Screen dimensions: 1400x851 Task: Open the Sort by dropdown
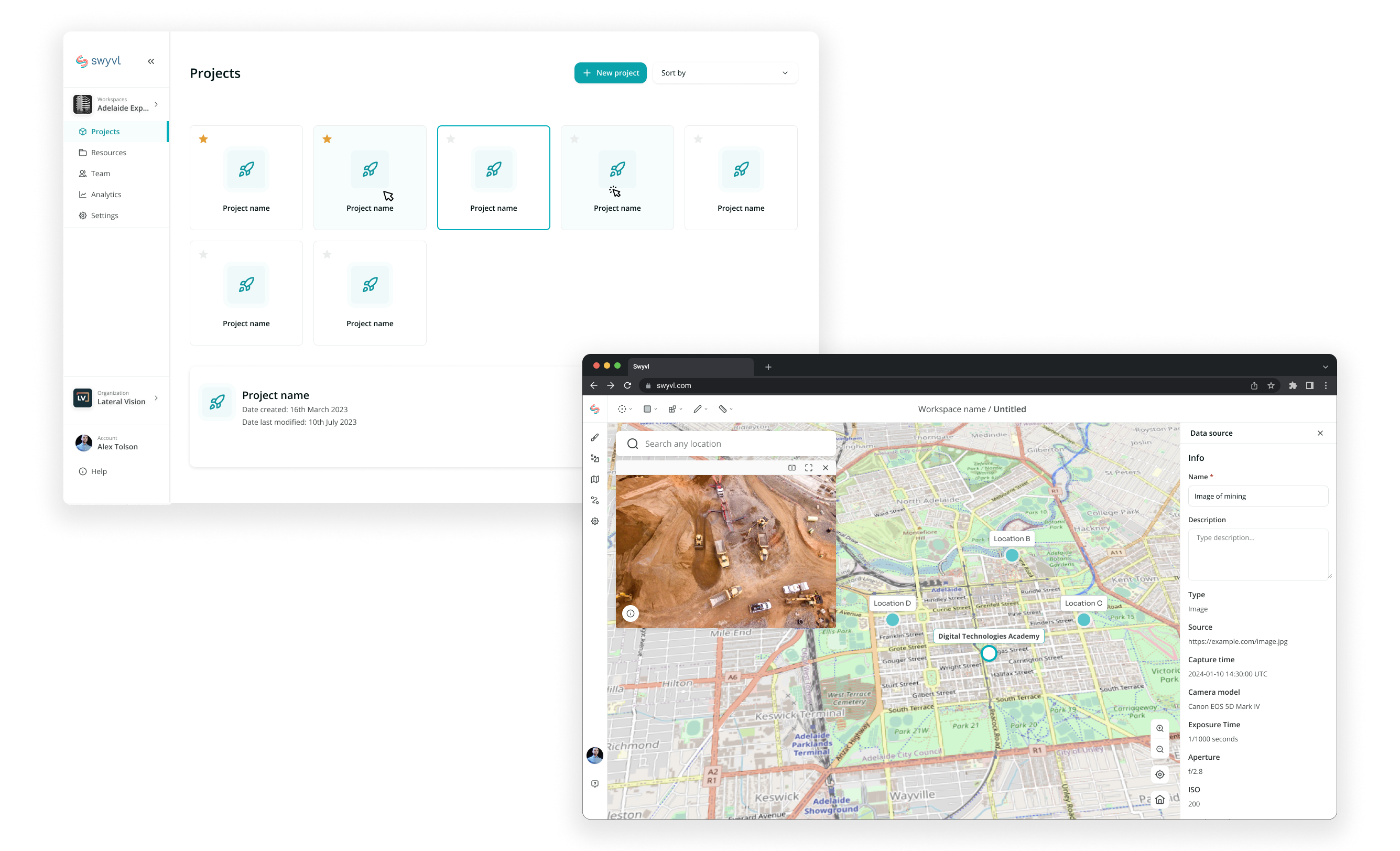(x=724, y=73)
